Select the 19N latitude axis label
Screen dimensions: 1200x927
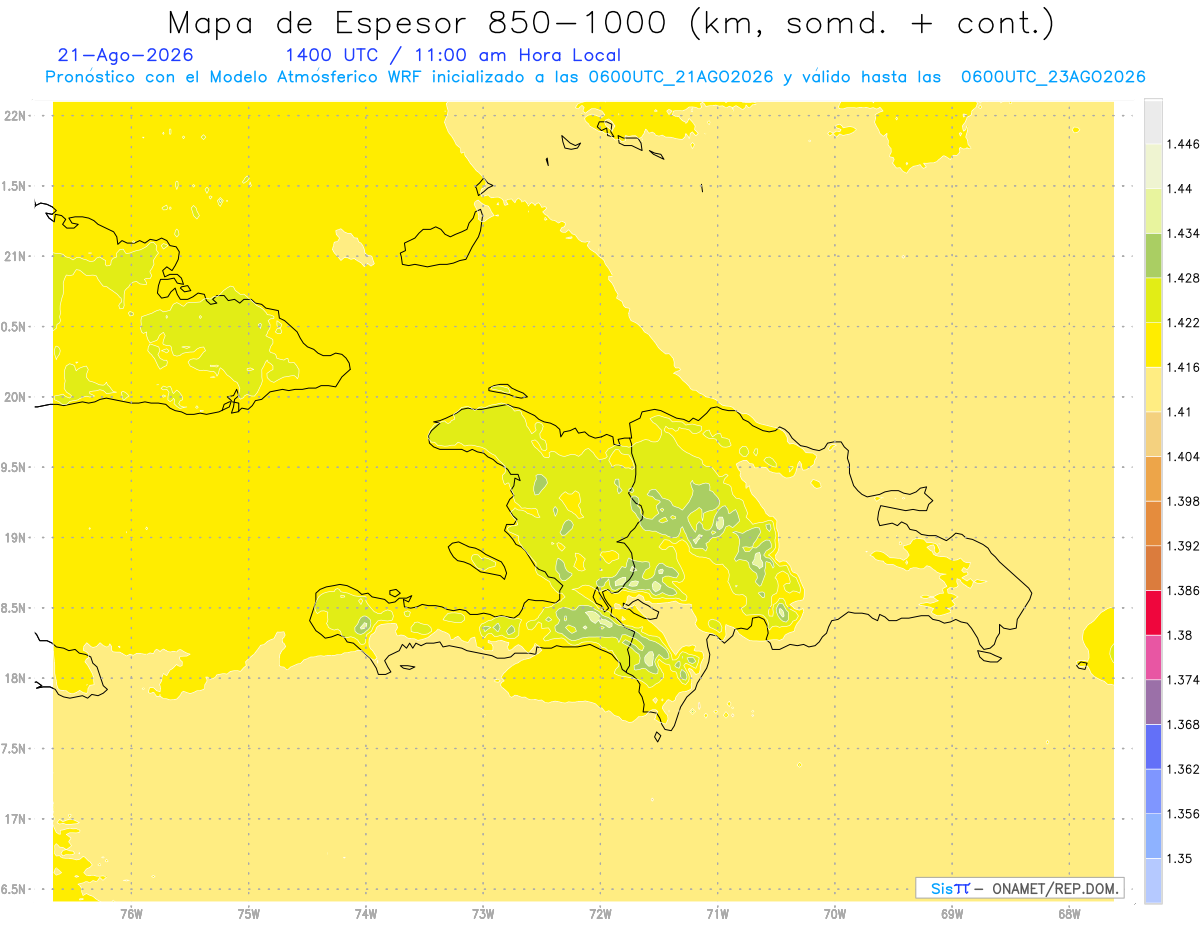point(16,537)
